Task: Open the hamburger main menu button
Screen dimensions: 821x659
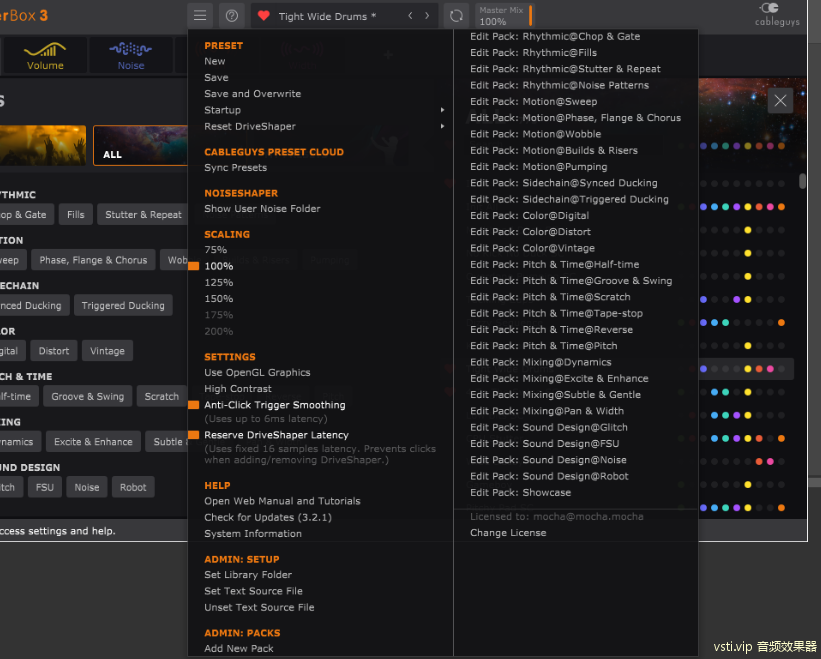Action: tap(200, 16)
